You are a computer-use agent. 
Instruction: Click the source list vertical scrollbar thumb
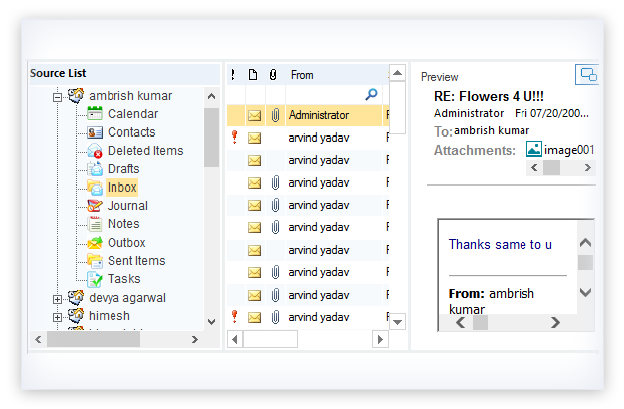click(211, 138)
